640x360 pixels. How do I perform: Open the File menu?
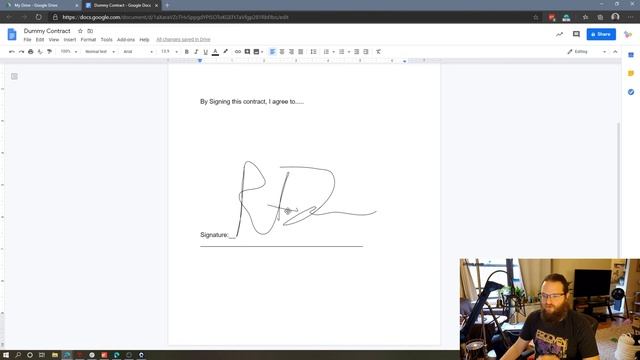point(27,40)
